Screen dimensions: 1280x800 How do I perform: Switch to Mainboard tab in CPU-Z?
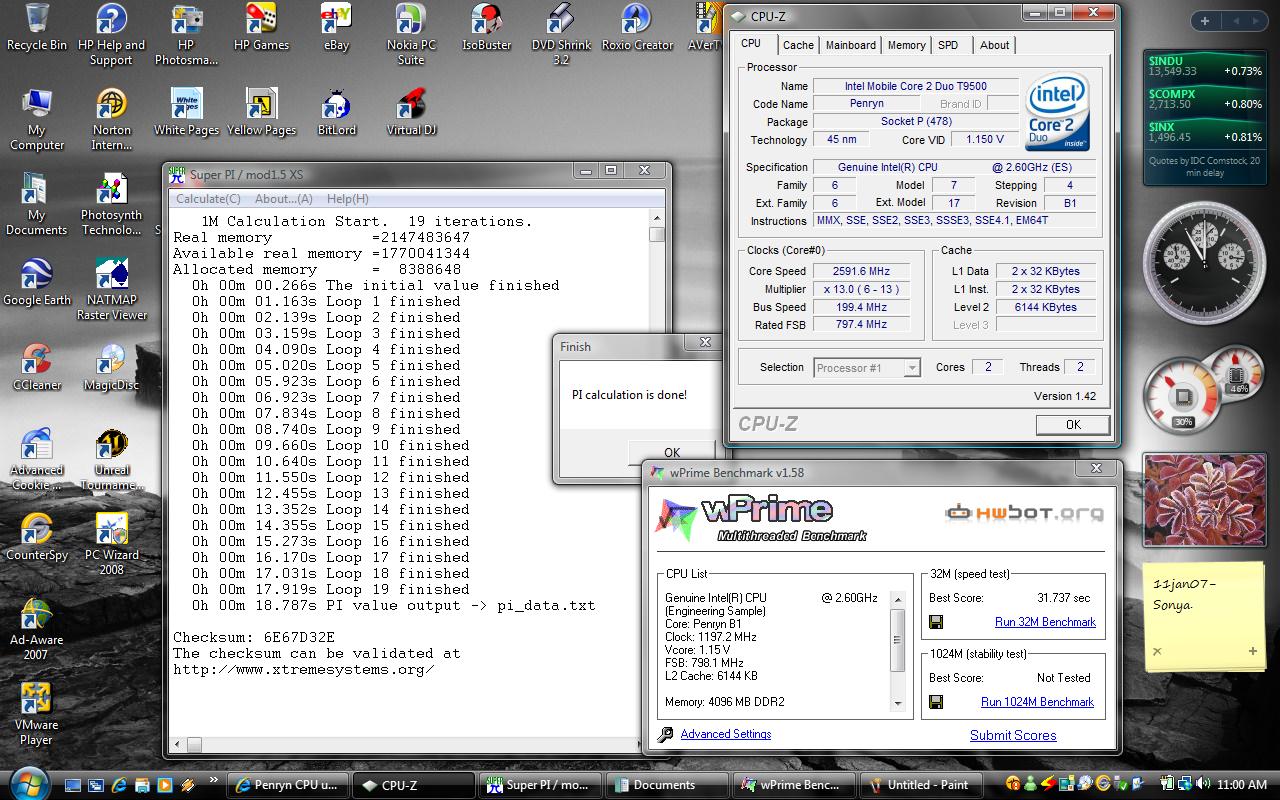pyautogui.click(x=851, y=45)
